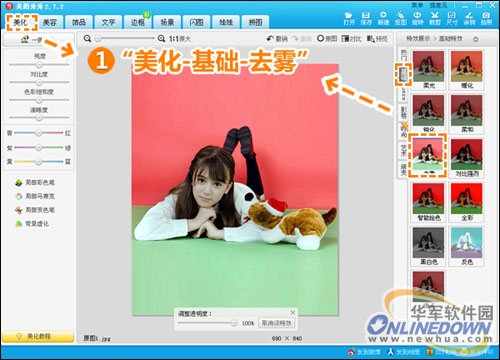Apply the 反色 effect thumbnail

pos(467,246)
